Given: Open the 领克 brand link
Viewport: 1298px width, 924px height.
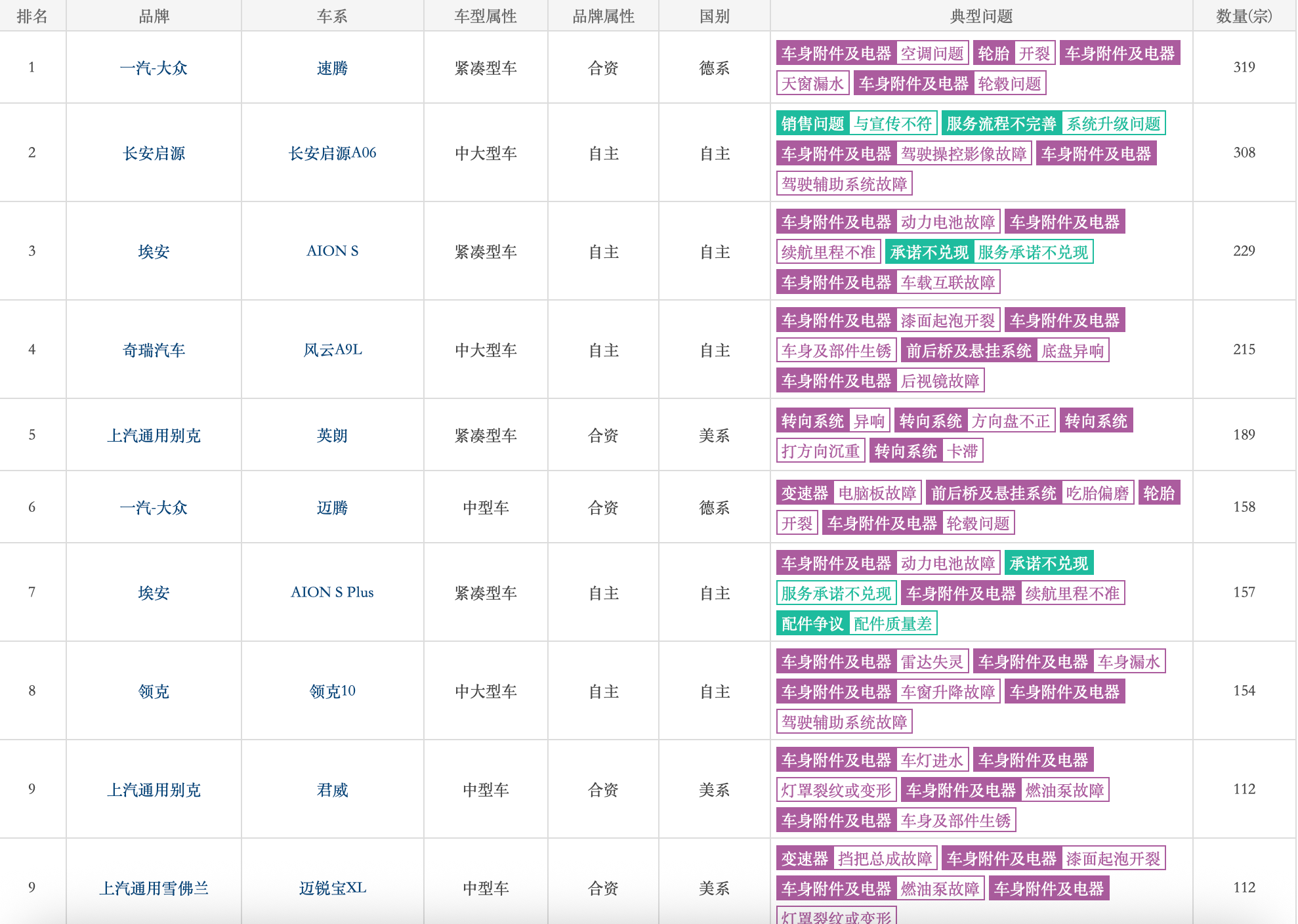Looking at the screenshot, I should click(154, 691).
